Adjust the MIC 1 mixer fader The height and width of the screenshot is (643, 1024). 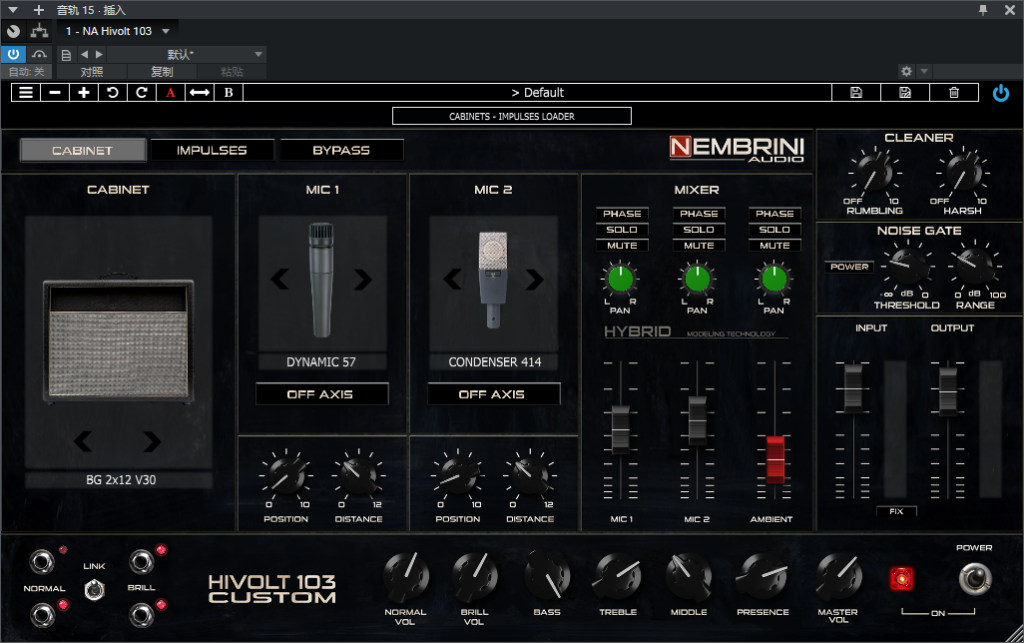pyautogui.click(x=620, y=430)
